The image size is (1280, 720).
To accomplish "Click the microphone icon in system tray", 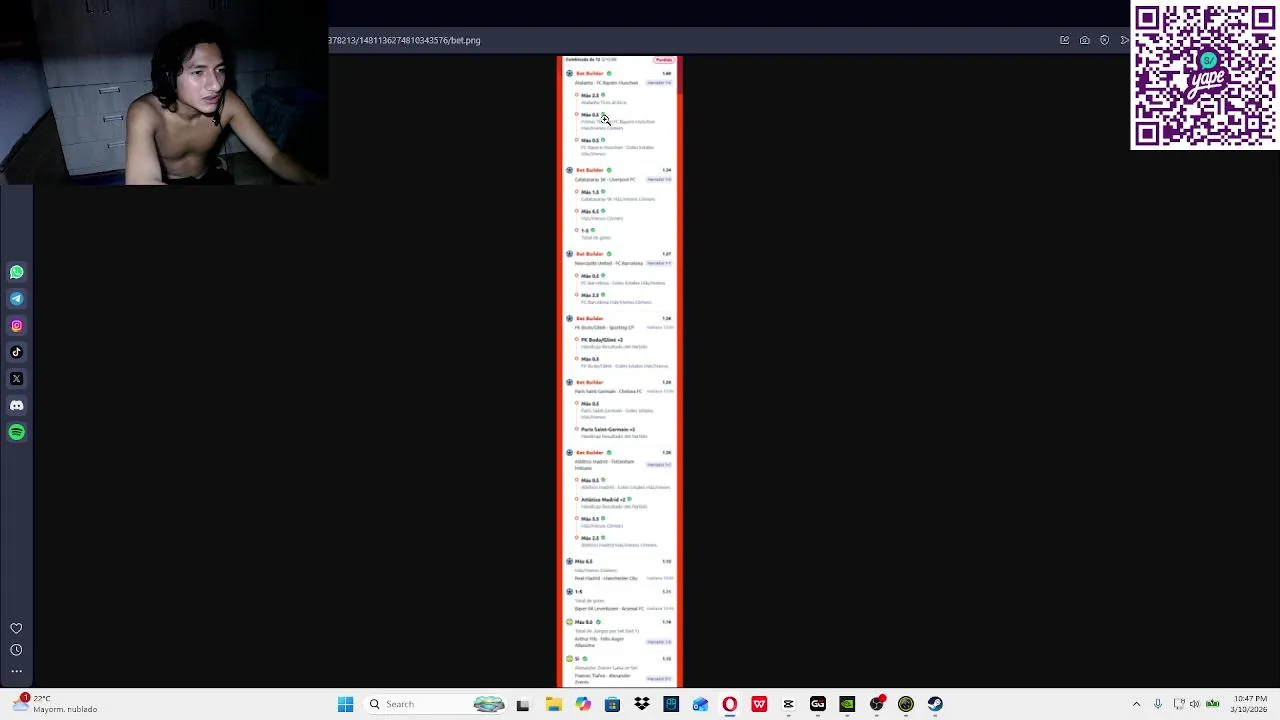I will point(1158,704).
